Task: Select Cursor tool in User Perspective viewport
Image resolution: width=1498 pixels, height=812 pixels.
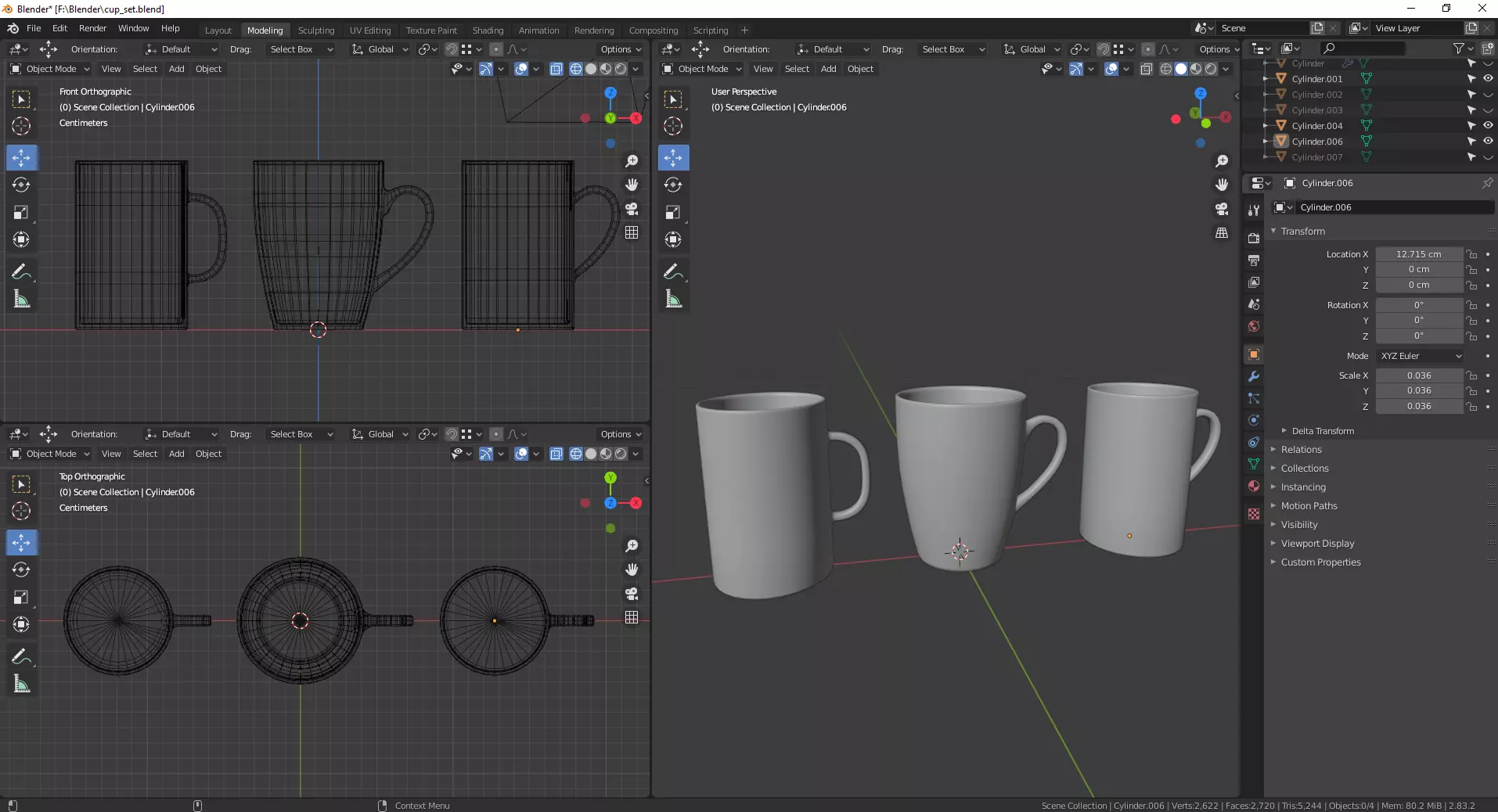Action: 673,126
